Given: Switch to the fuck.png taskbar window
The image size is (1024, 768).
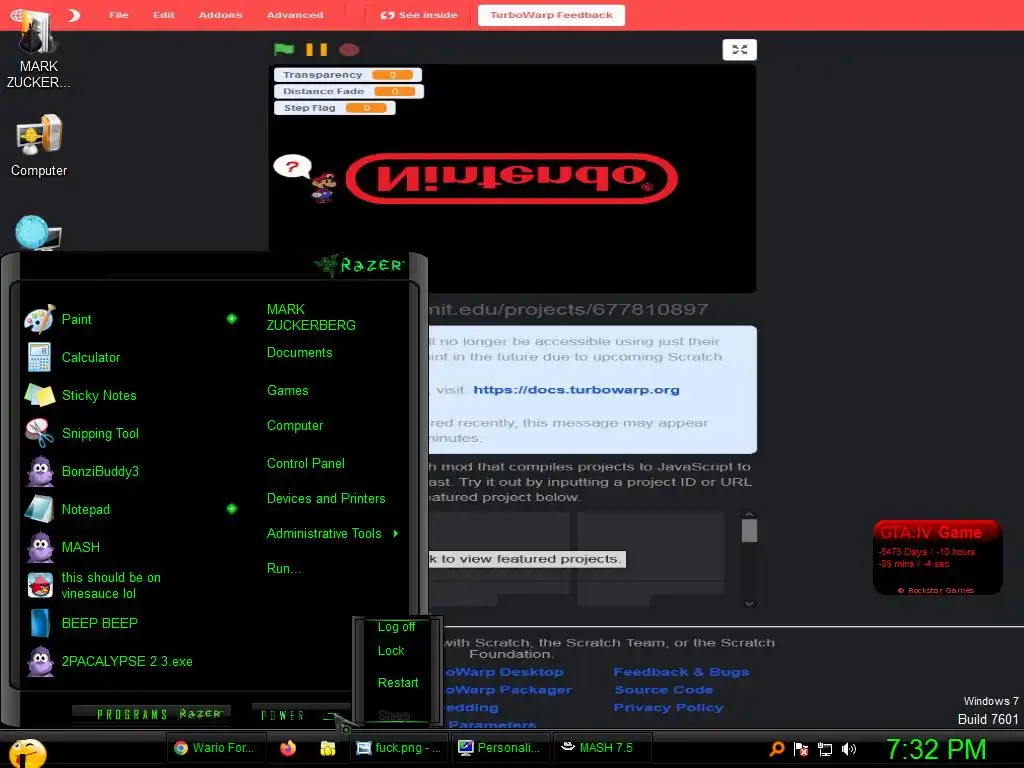Looking at the screenshot, I should pos(398,748).
